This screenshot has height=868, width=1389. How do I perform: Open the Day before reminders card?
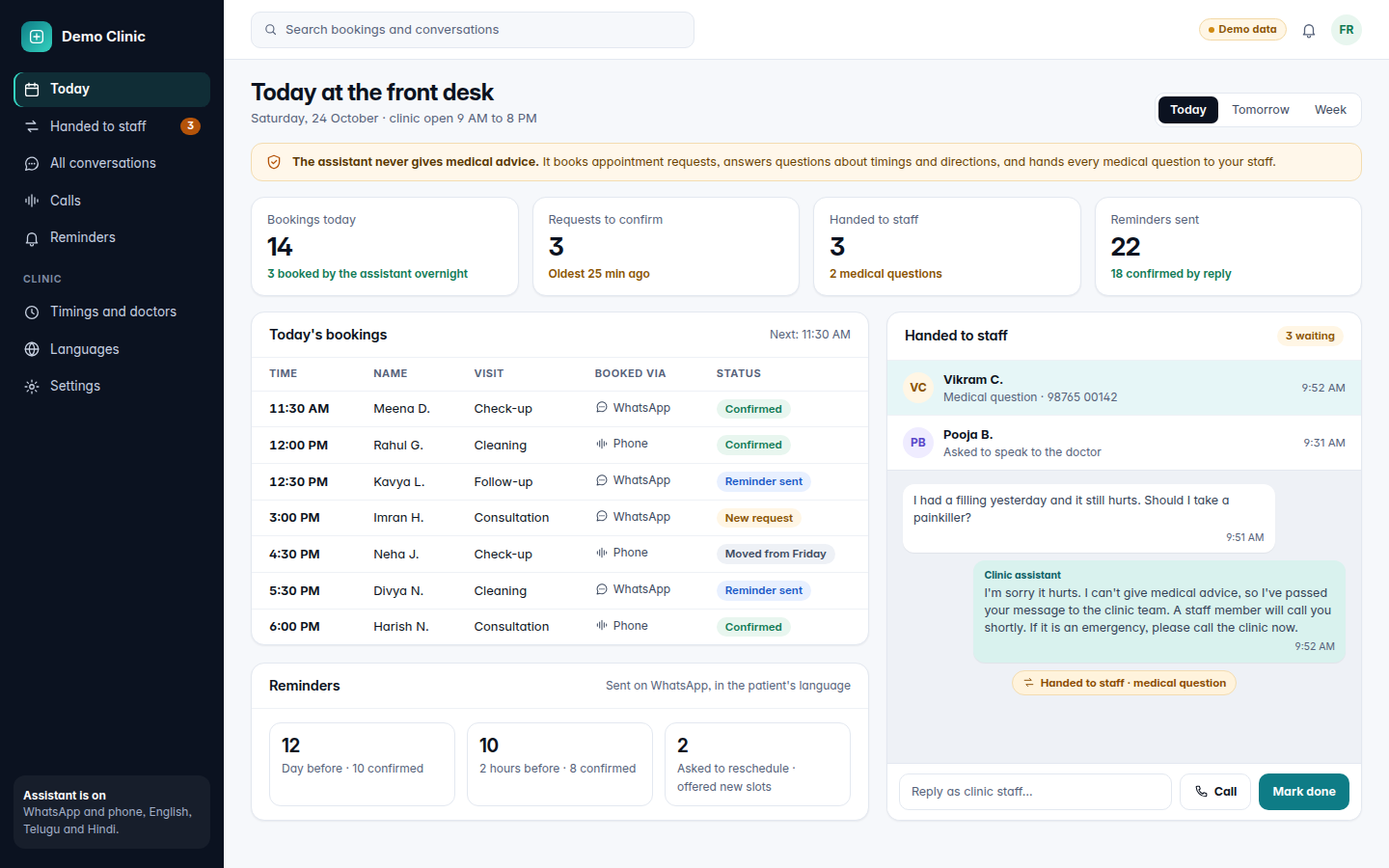(362, 764)
